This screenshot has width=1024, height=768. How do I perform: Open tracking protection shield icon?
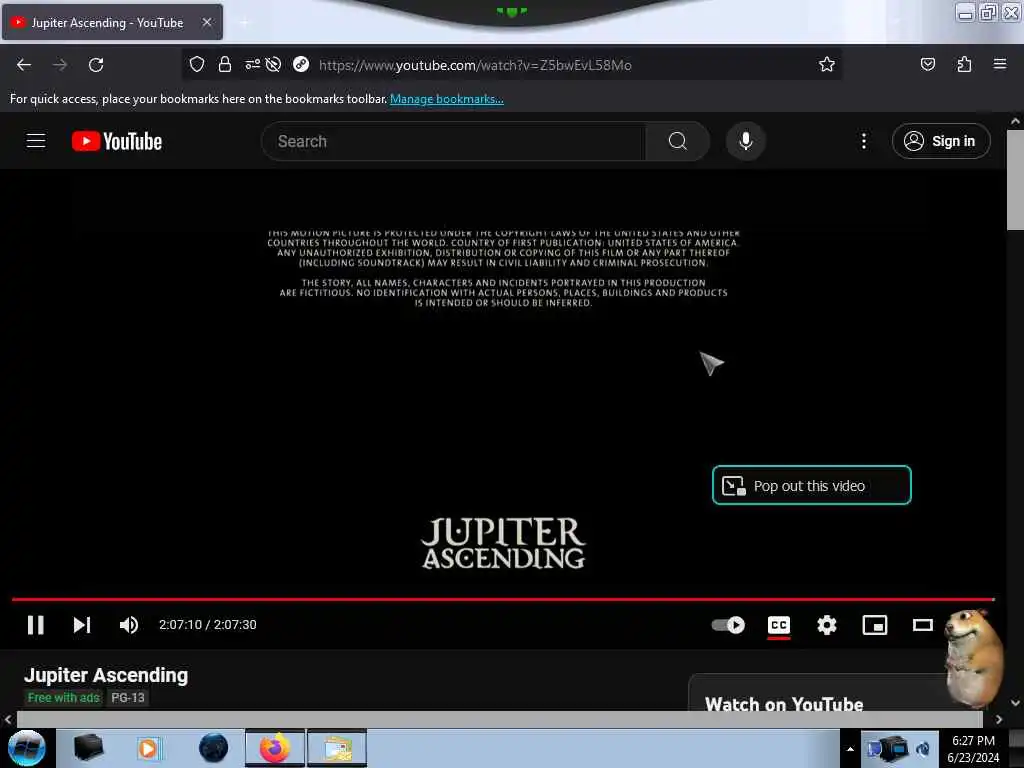point(197,64)
